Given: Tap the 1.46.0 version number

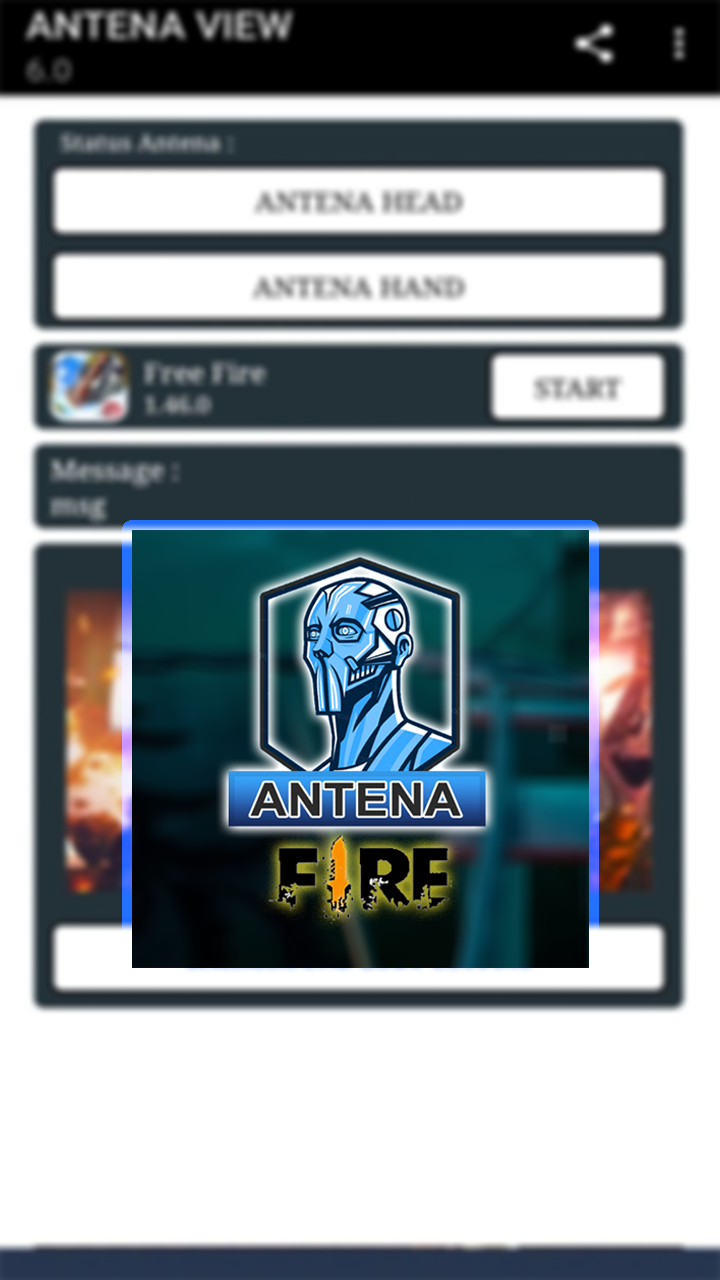Looking at the screenshot, I should [177, 405].
